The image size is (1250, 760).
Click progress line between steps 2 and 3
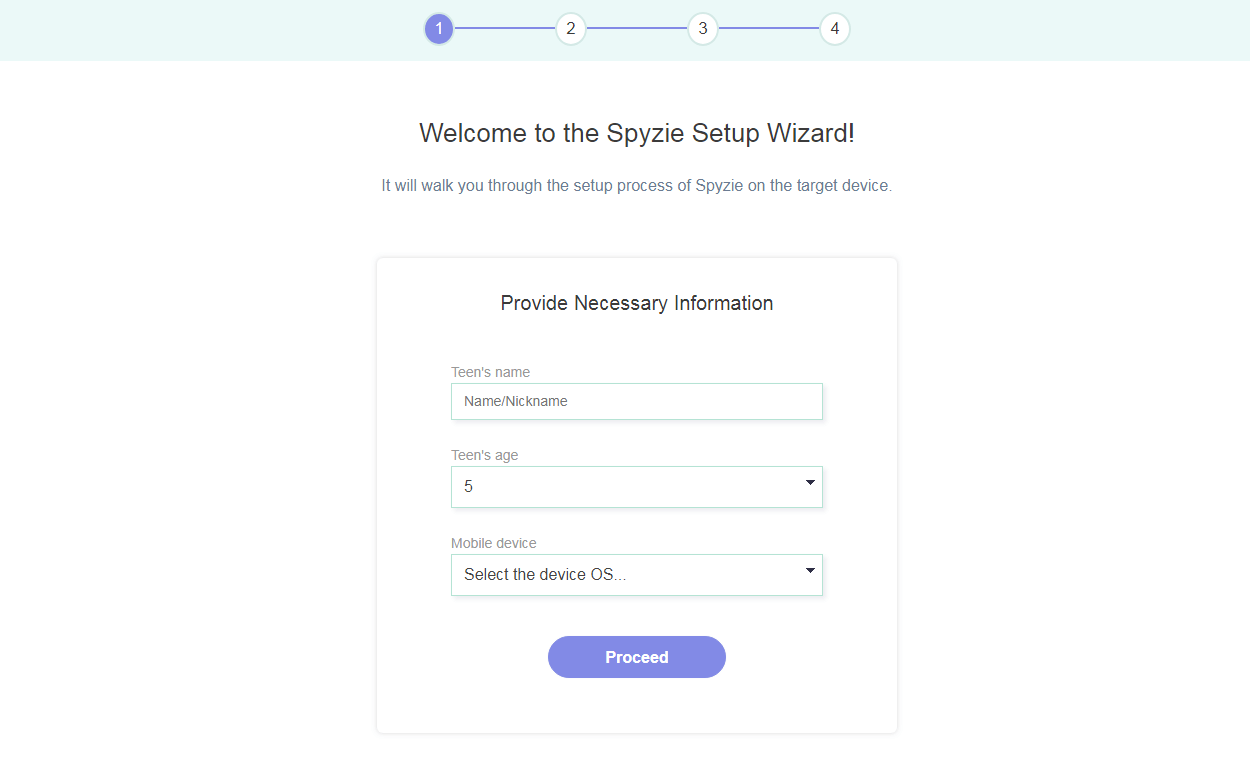637,29
